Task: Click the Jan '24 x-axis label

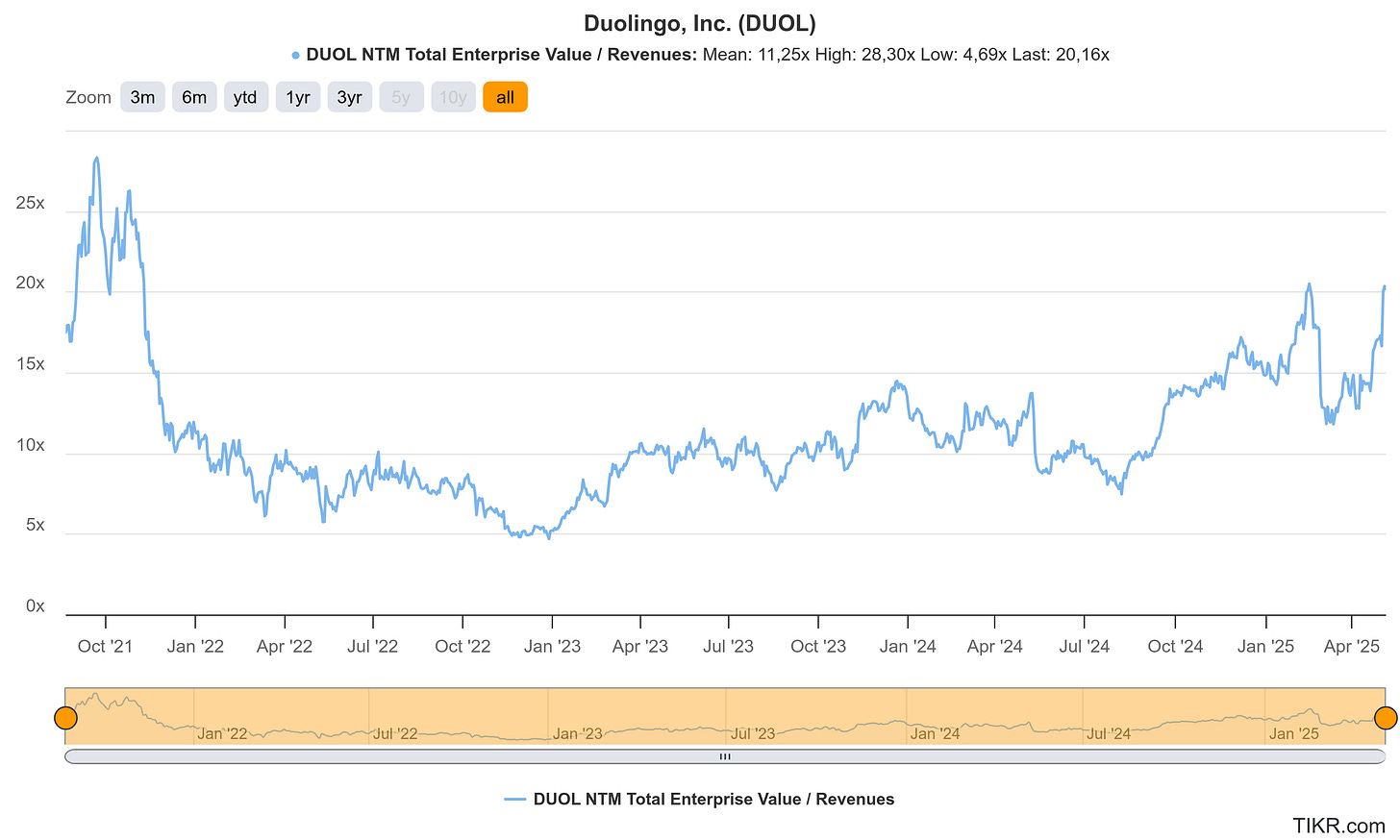Action: pos(908,646)
